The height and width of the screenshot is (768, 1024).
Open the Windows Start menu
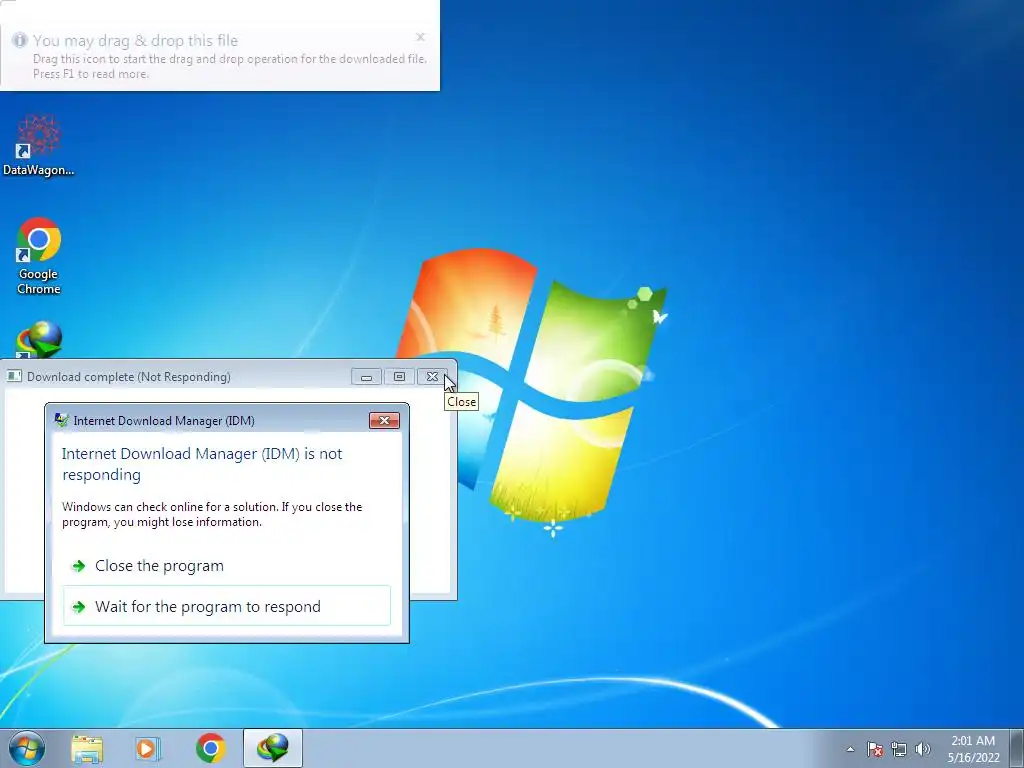click(27, 748)
